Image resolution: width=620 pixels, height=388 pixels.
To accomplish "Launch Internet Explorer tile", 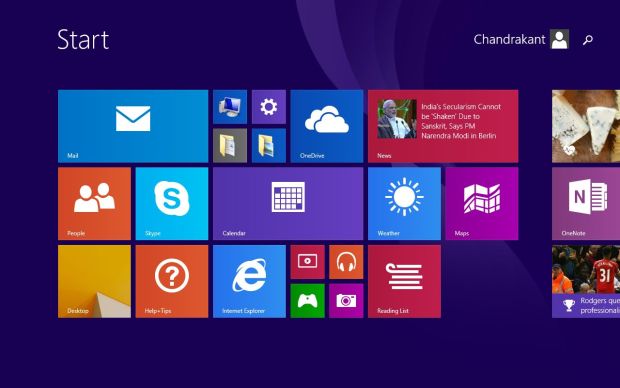I will point(249,281).
